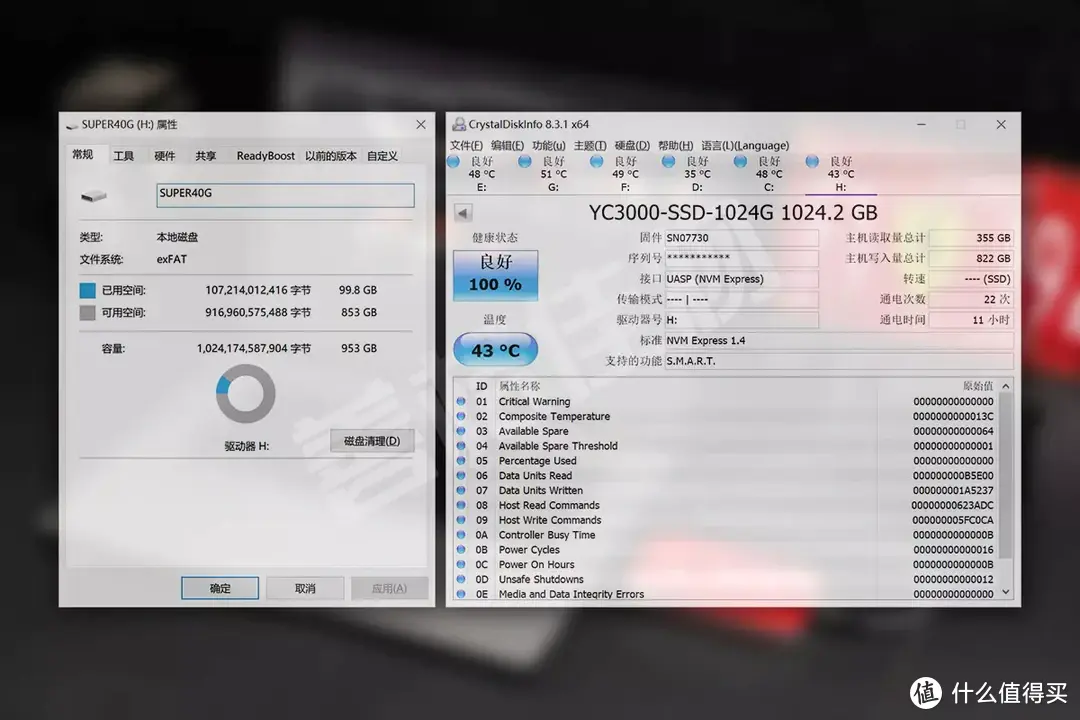This screenshot has width=1080, height=720.
Task: Click the SMART list scroll down arrow
Action: (1006, 592)
